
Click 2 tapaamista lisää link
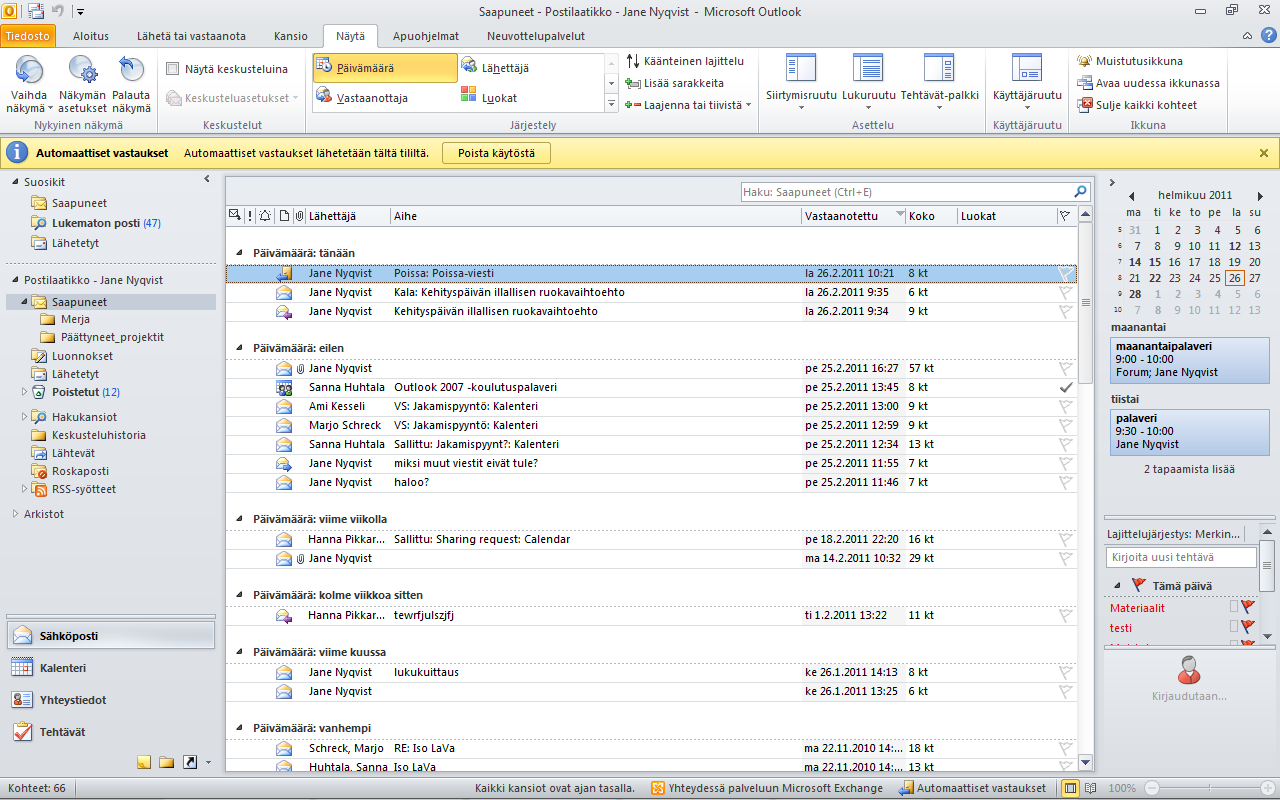pyautogui.click(x=1189, y=469)
